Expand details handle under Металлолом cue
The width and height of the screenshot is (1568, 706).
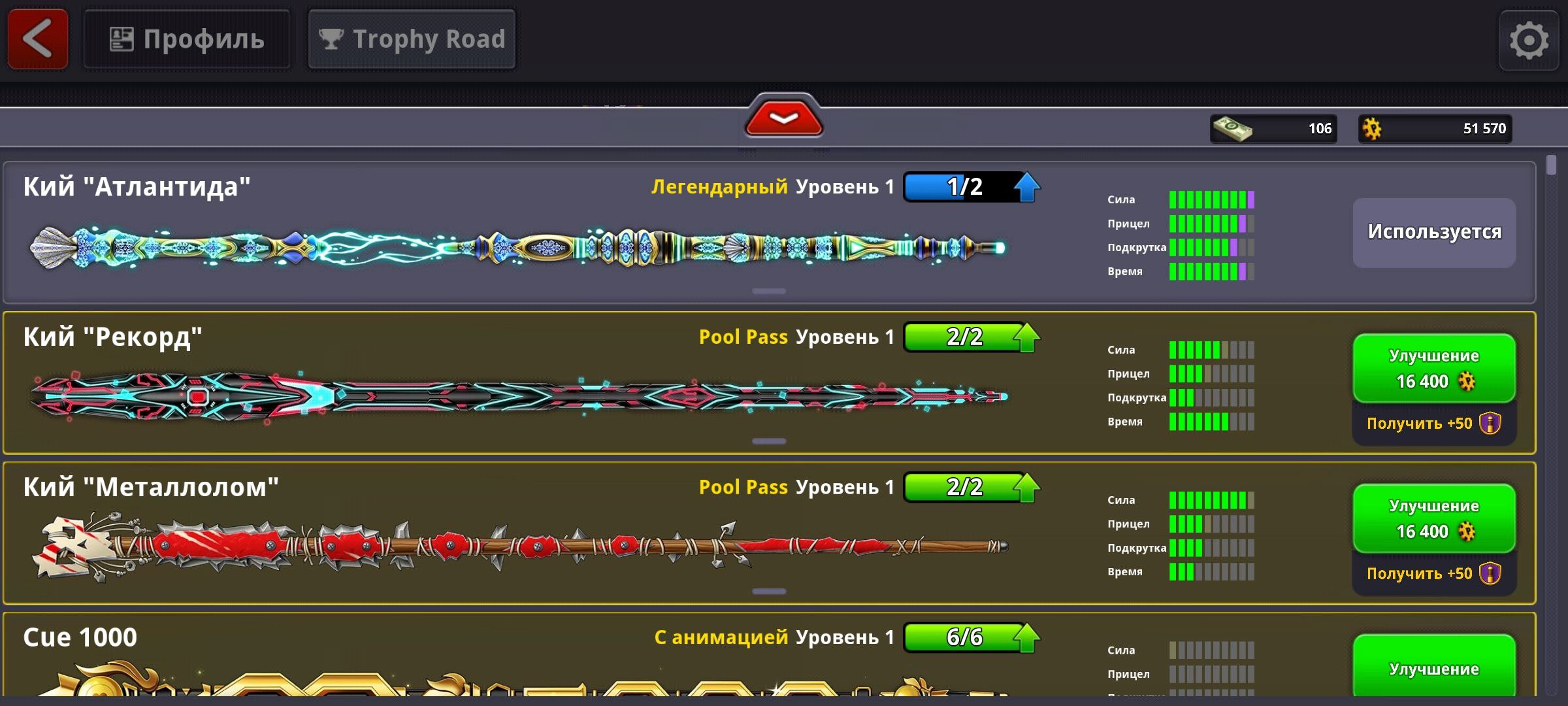[x=769, y=592]
